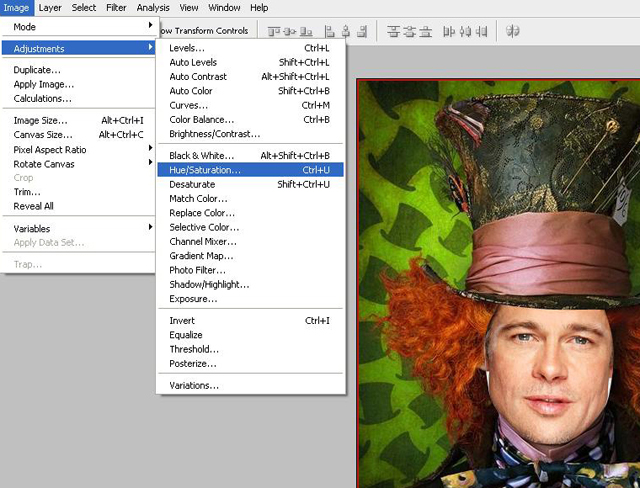
Task: Expand the Rotate Canvas submenu
Action: (78, 164)
